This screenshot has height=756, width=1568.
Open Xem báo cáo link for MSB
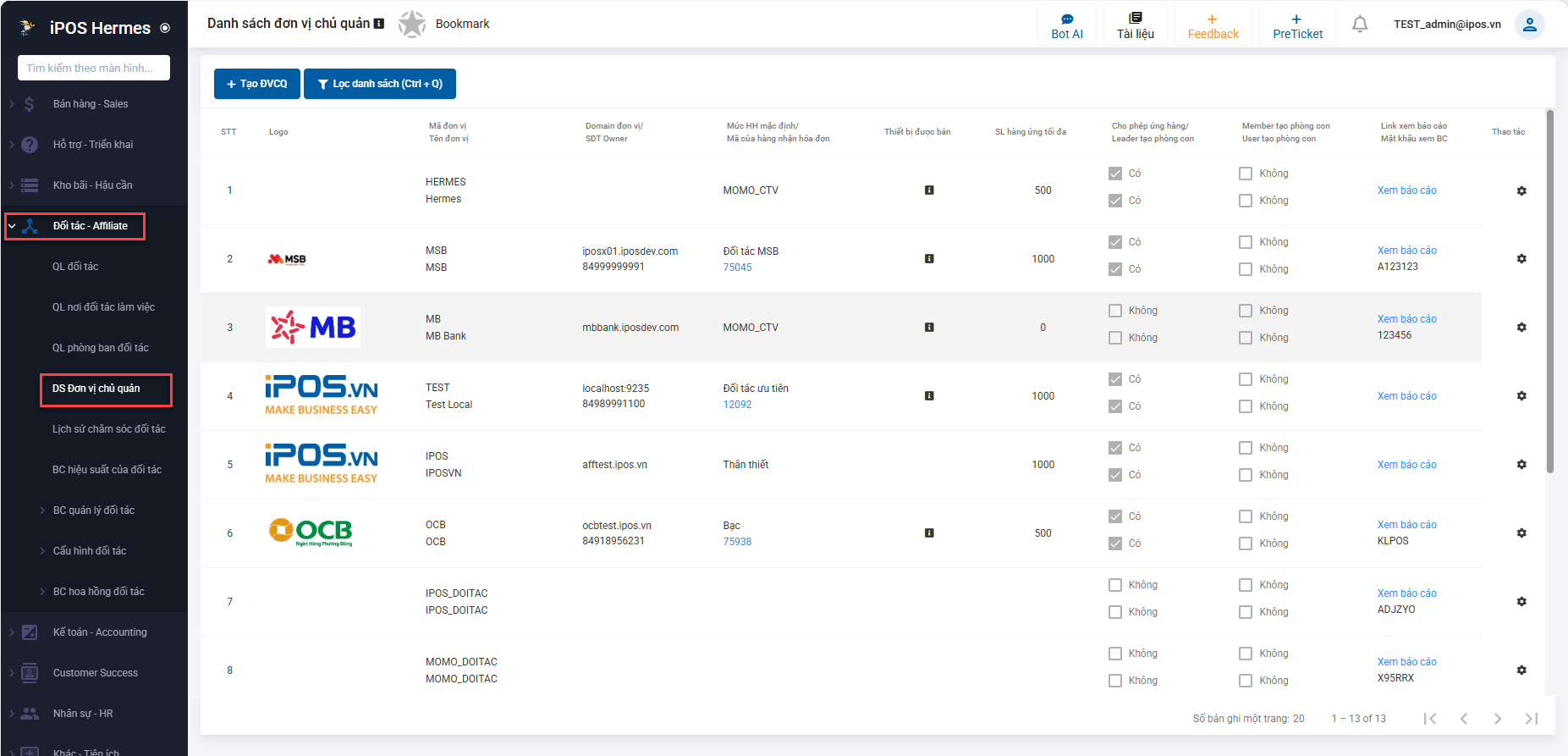point(1406,251)
